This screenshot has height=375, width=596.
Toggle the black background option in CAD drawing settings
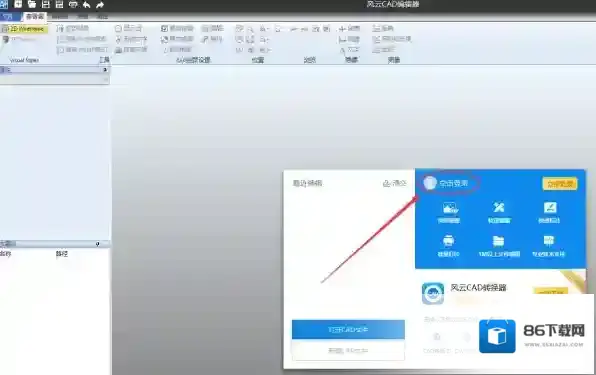coord(177,28)
